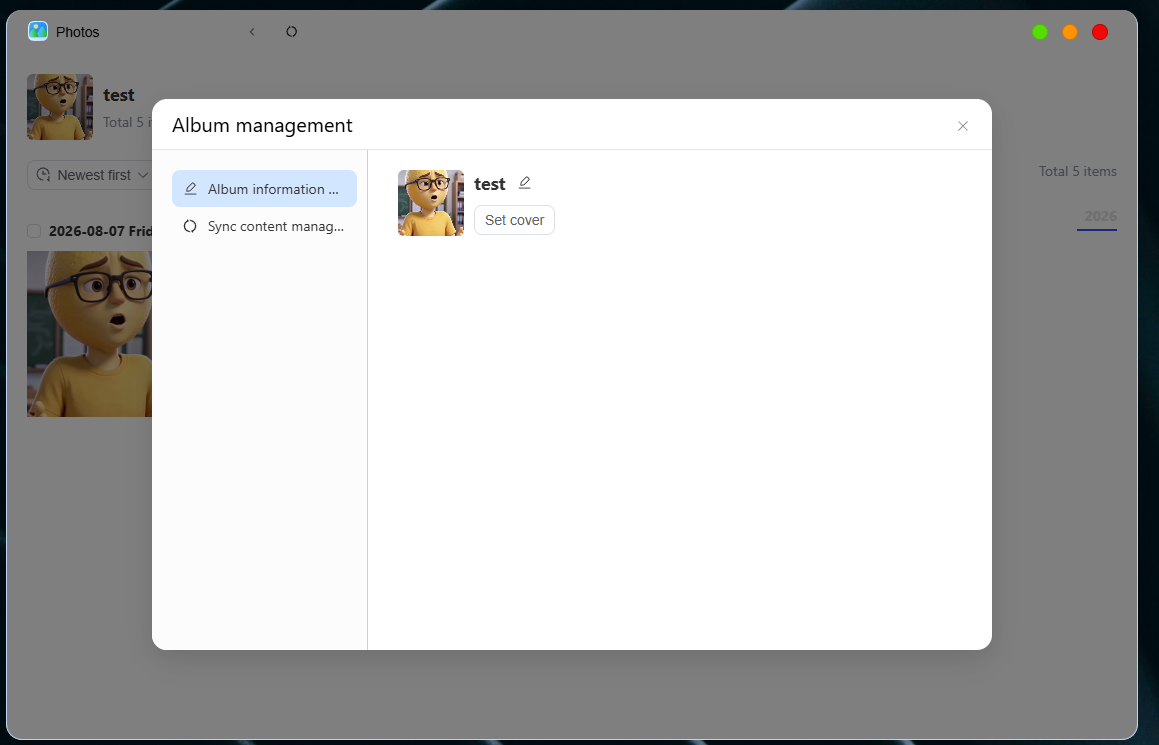Click the Photos window title text
Screen dimensions: 1159x745
click(x=78, y=32)
